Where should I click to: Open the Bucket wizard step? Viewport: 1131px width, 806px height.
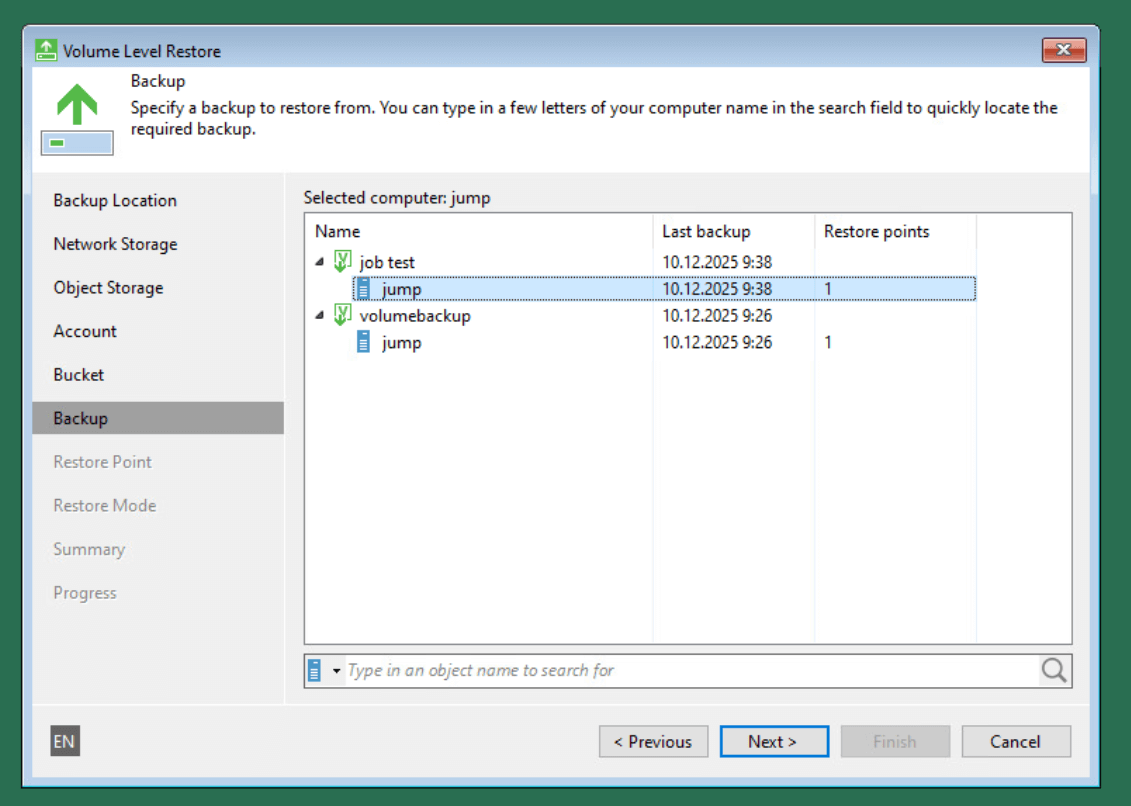[79, 375]
